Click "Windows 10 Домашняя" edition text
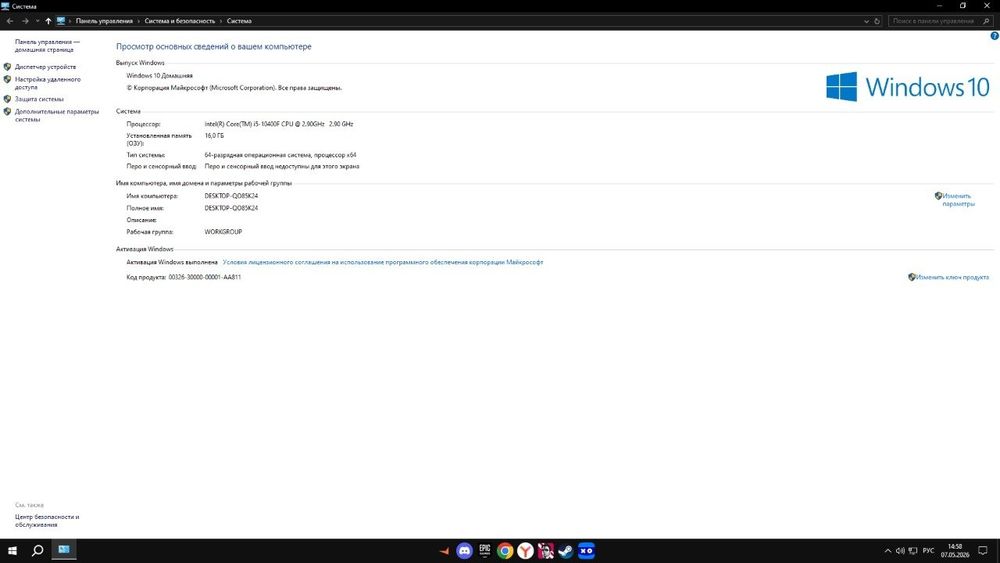Screen dimensions: 1000x563 [159, 75]
